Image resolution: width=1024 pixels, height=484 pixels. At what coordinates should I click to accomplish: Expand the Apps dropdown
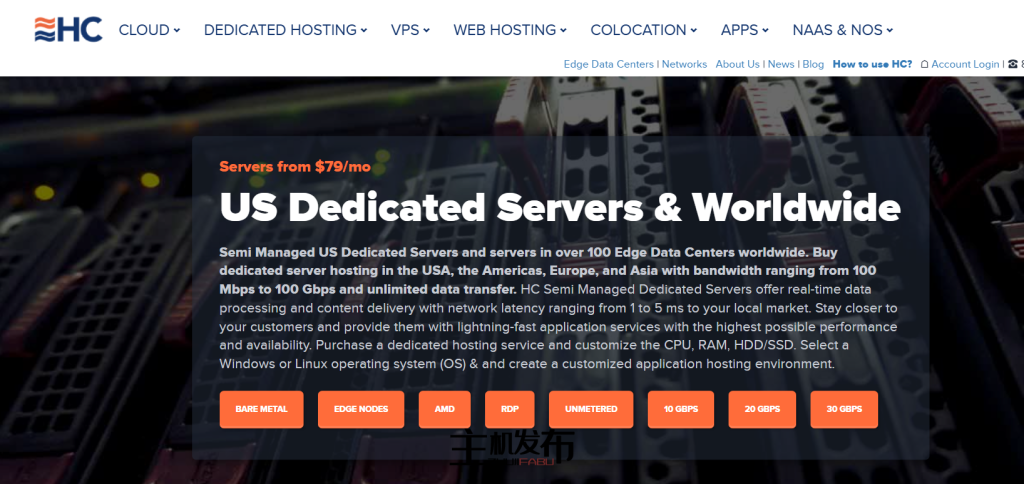tap(745, 30)
